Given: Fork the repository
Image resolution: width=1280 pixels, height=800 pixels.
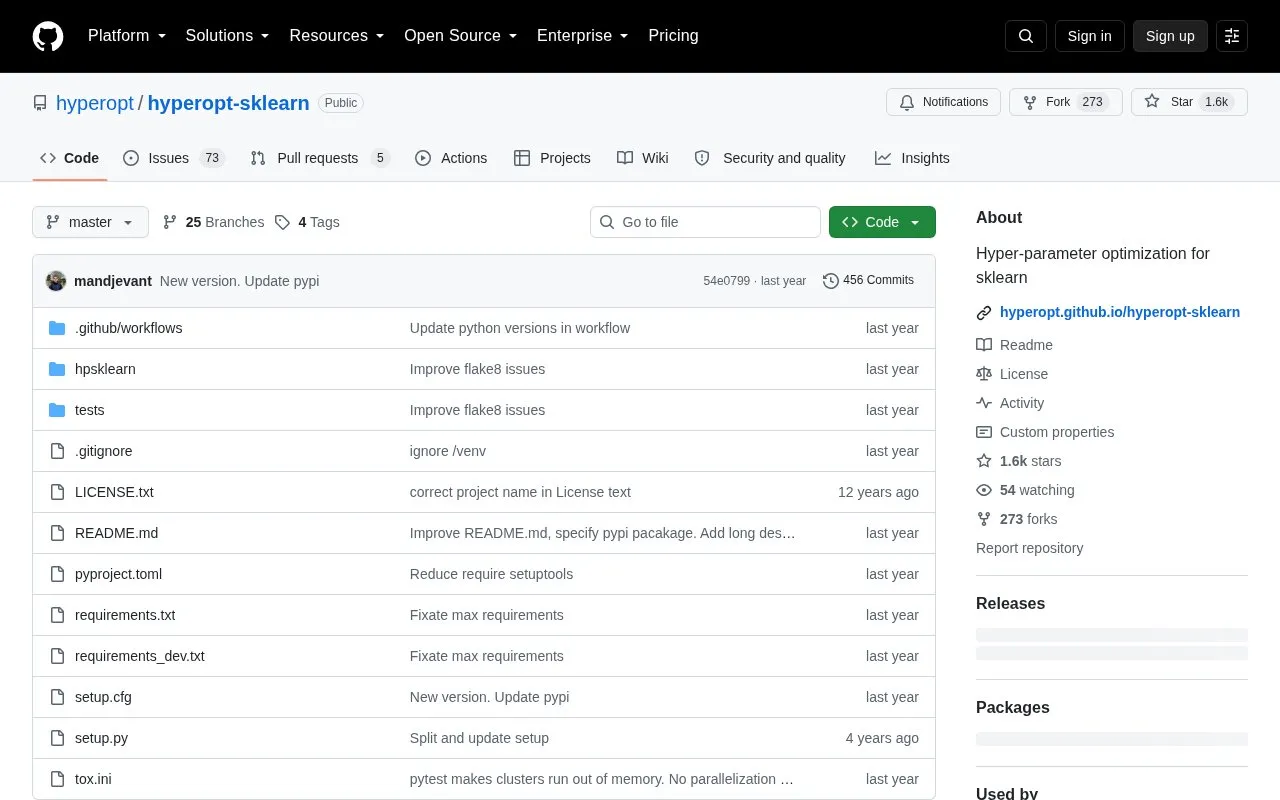Looking at the screenshot, I should pos(1066,102).
